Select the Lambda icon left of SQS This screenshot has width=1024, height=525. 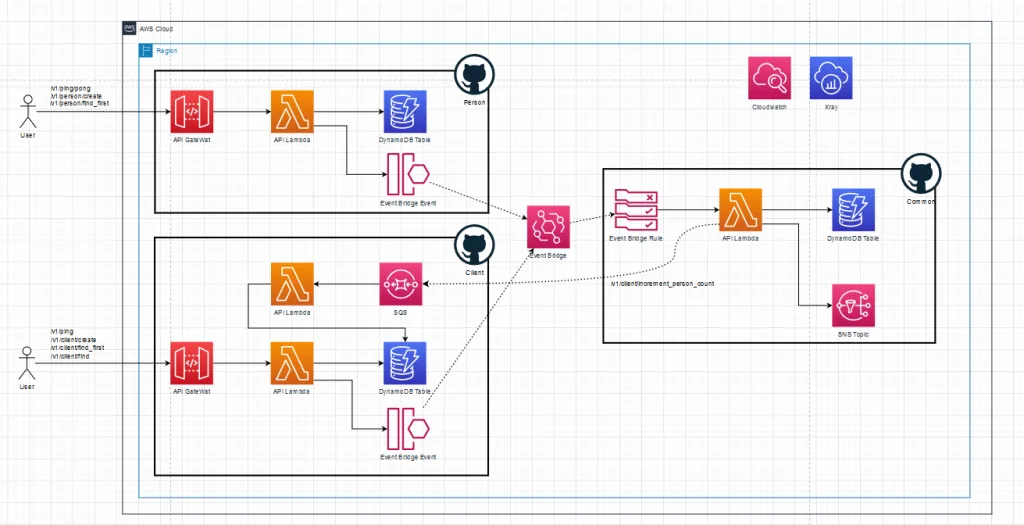(x=292, y=284)
